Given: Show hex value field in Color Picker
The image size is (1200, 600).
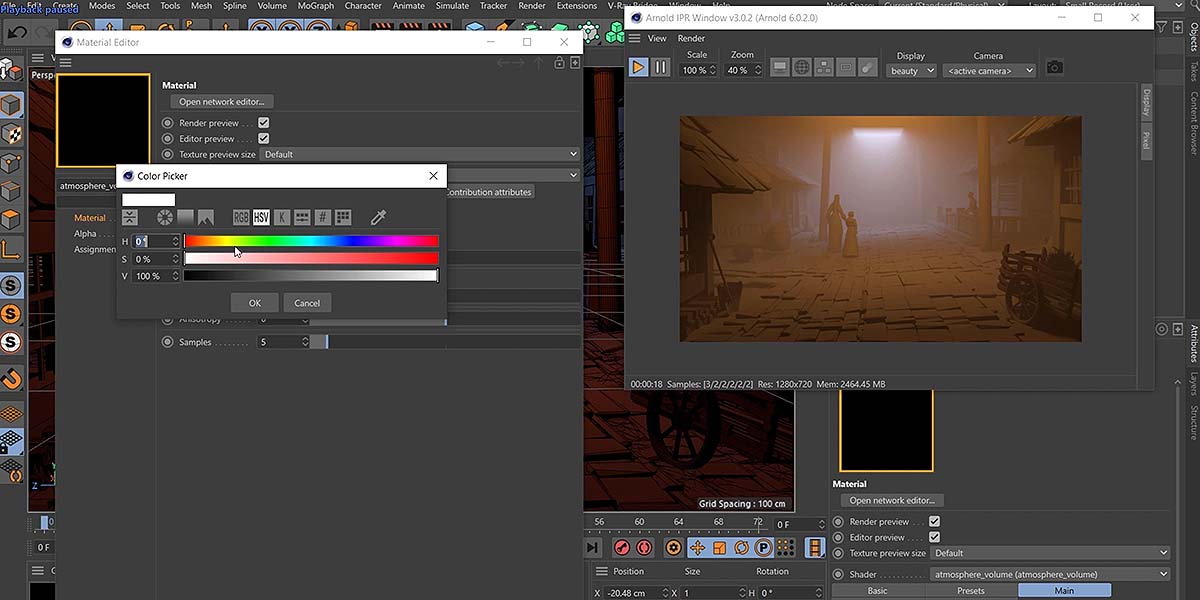Looking at the screenshot, I should (323, 217).
